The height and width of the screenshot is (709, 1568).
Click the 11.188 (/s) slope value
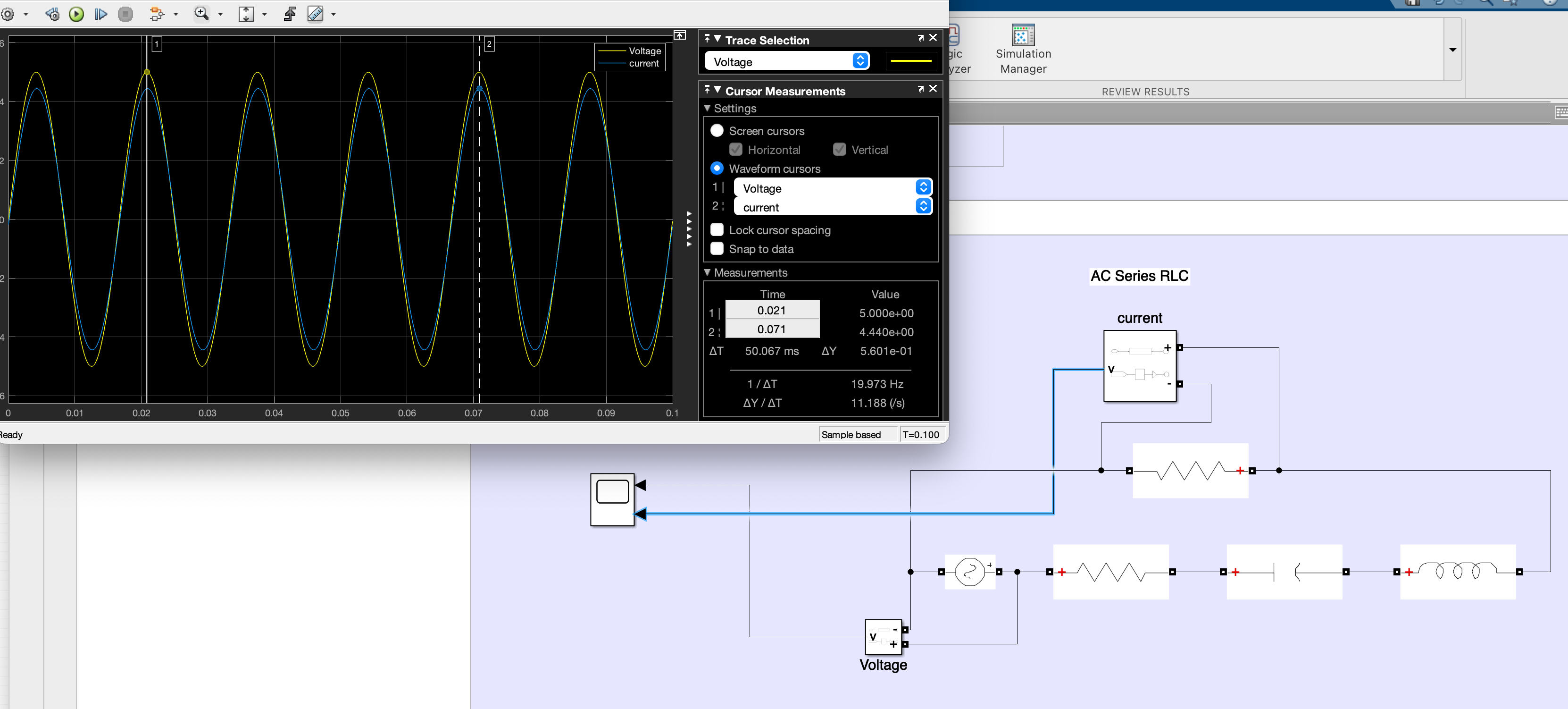pos(878,403)
